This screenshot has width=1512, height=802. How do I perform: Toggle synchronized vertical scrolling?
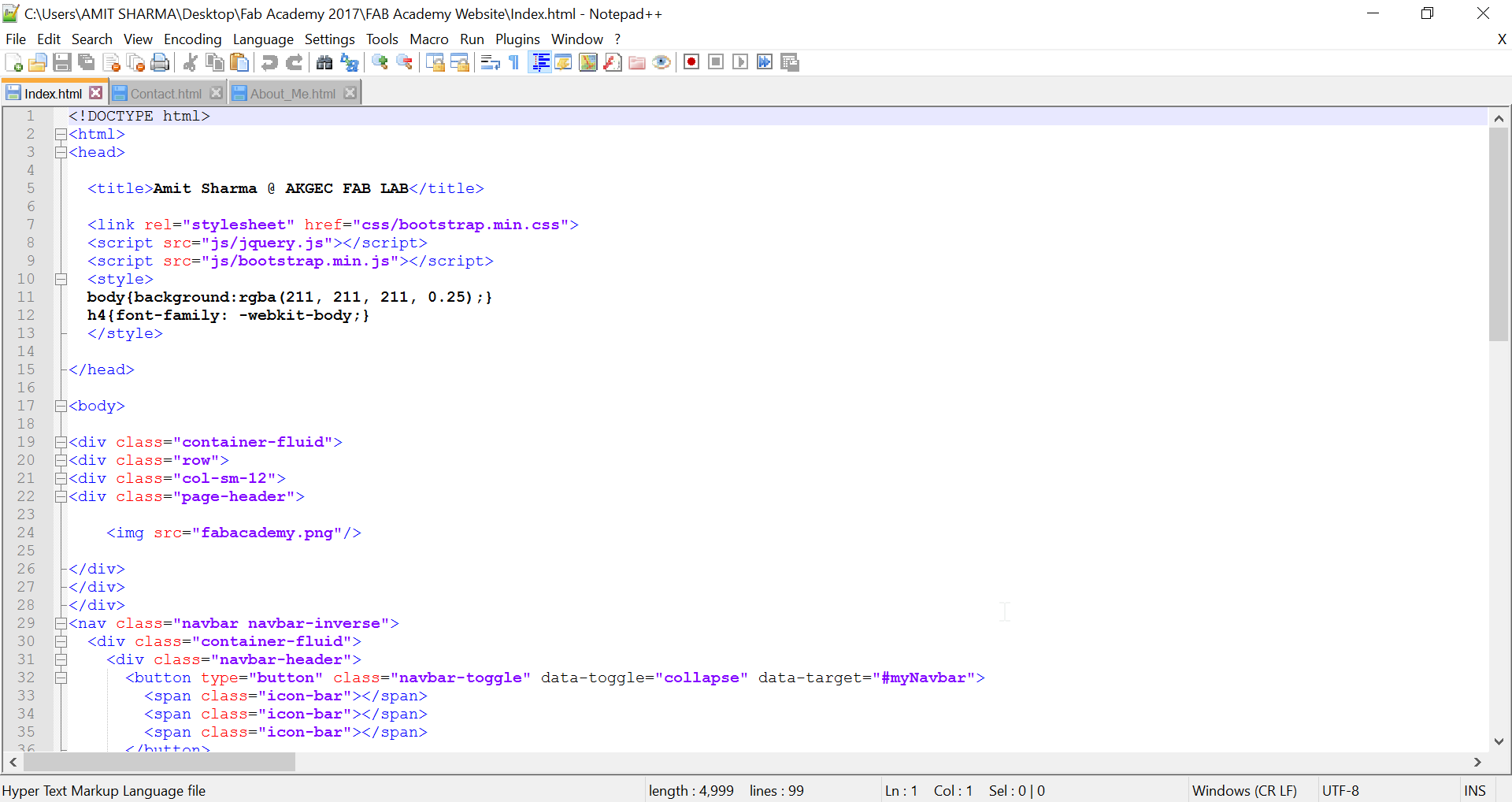pyautogui.click(x=435, y=62)
